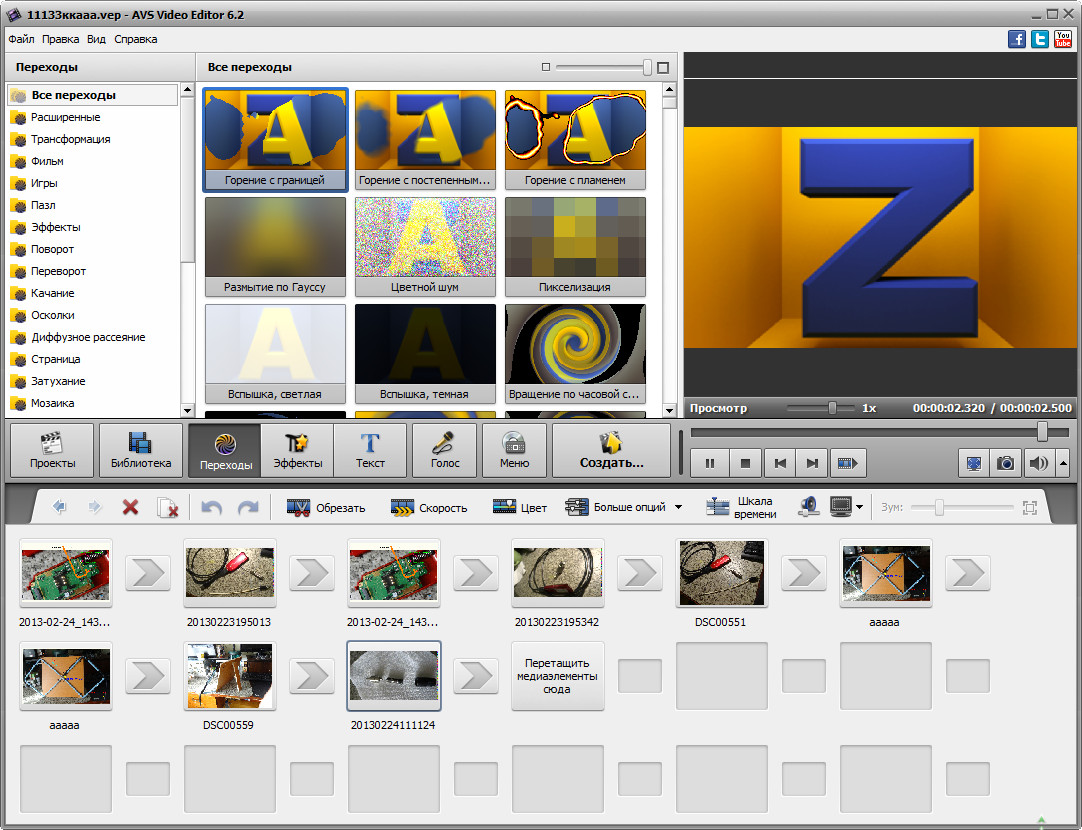
Task: Open the monitor view dropdown arrow
Action: point(859,507)
